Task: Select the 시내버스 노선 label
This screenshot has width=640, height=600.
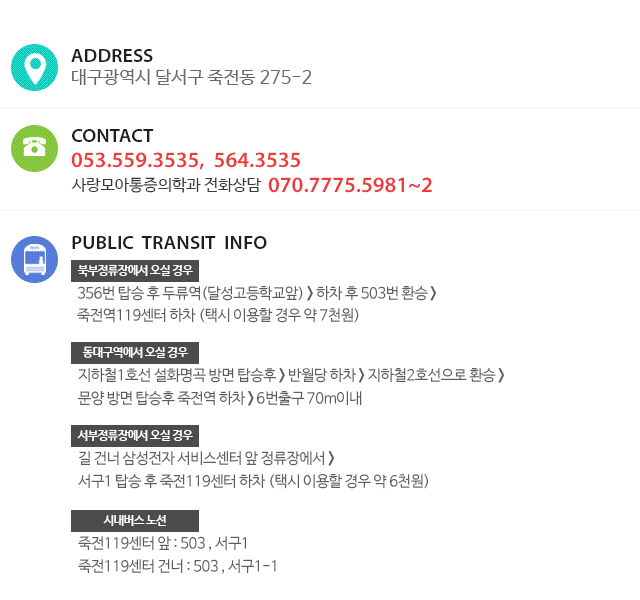Action: [x=135, y=521]
